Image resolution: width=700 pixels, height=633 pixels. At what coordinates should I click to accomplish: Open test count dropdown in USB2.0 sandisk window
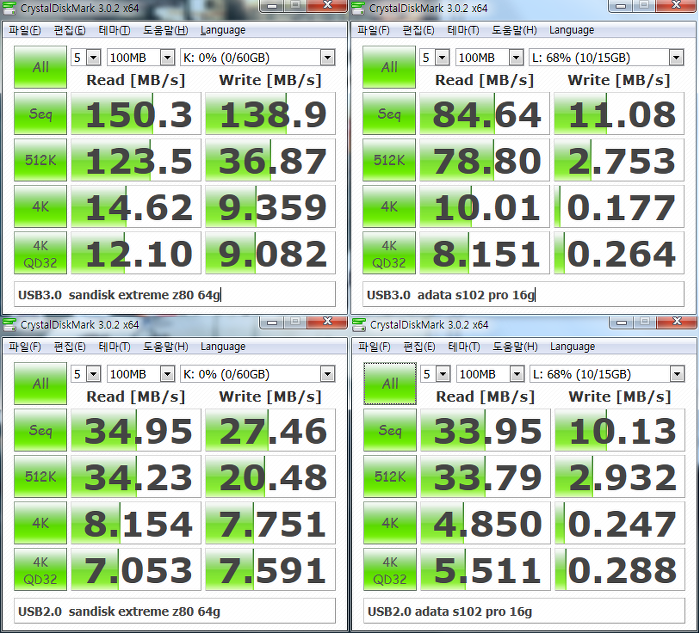pos(93,374)
